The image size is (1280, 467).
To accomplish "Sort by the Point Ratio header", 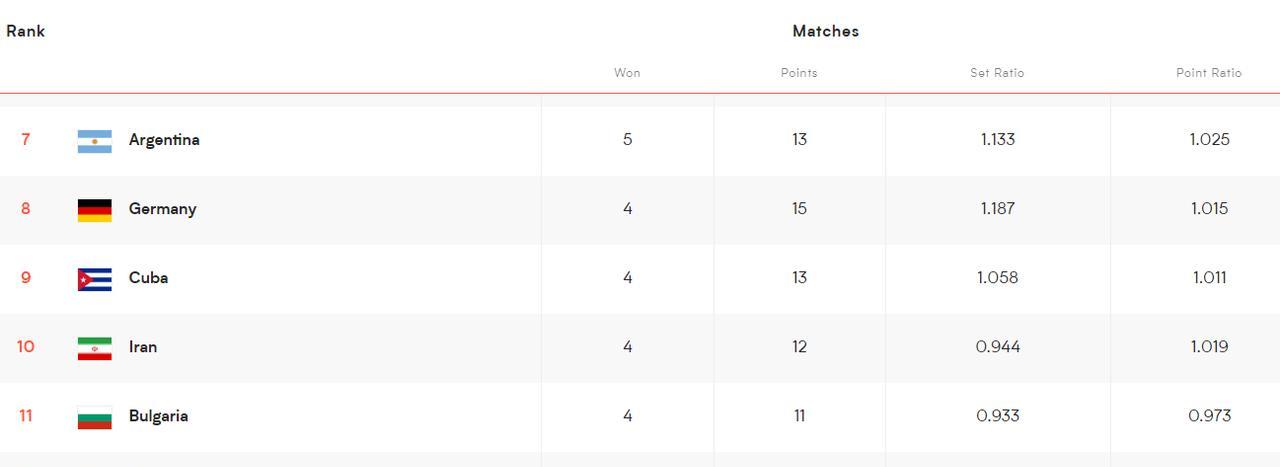I will pyautogui.click(x=1209, y=73).
